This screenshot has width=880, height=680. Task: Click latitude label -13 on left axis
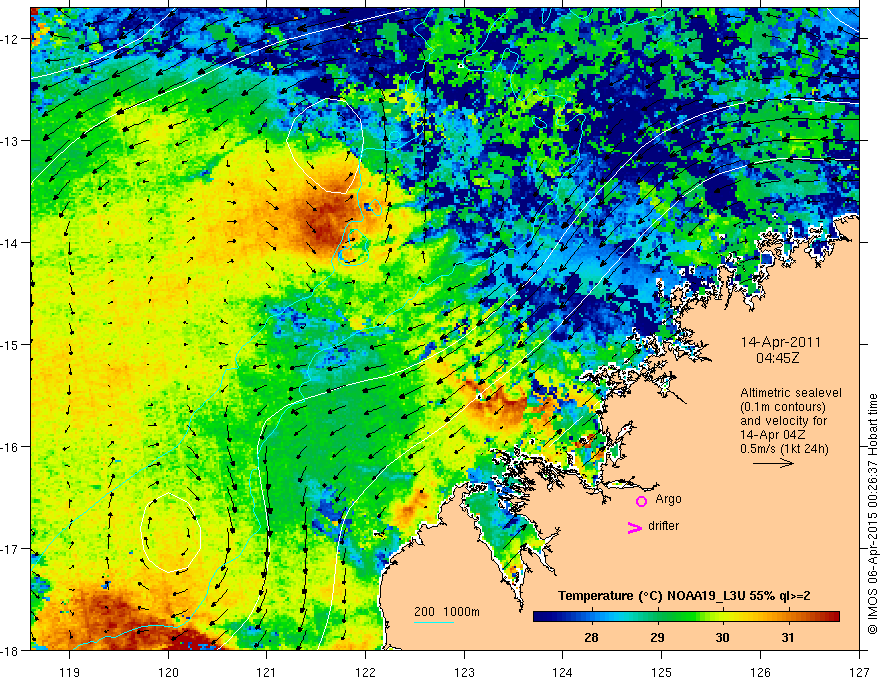[x=10, y=141]
